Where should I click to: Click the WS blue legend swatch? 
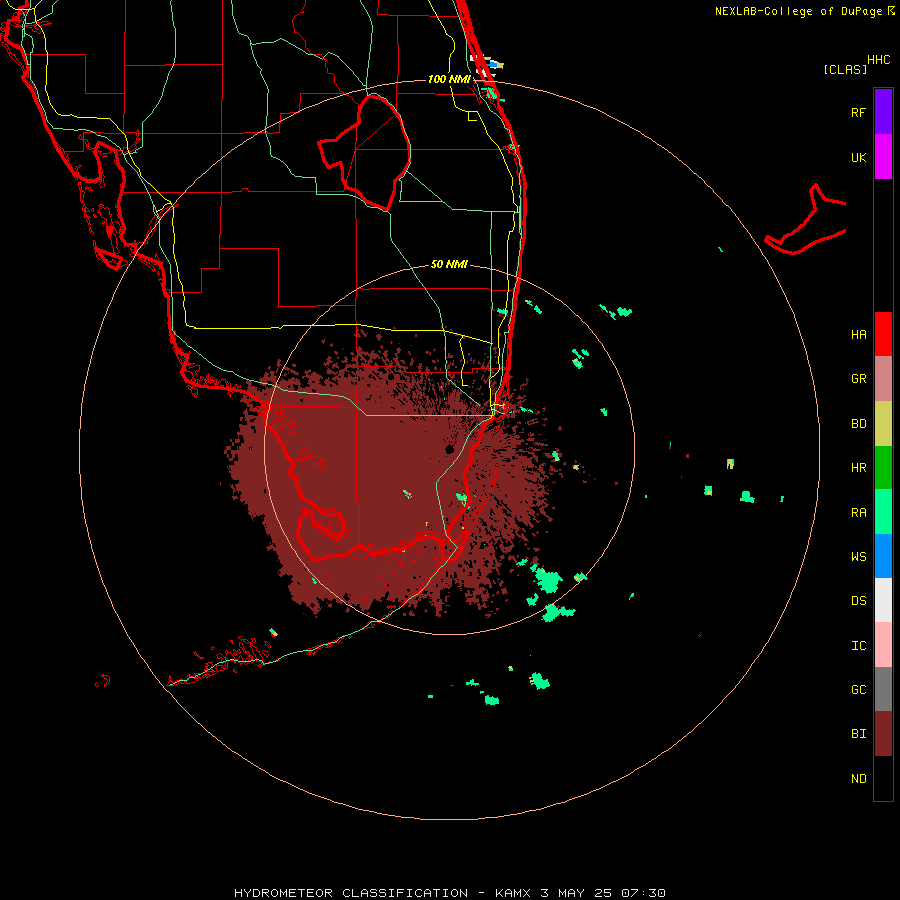(x=883, y=556)
